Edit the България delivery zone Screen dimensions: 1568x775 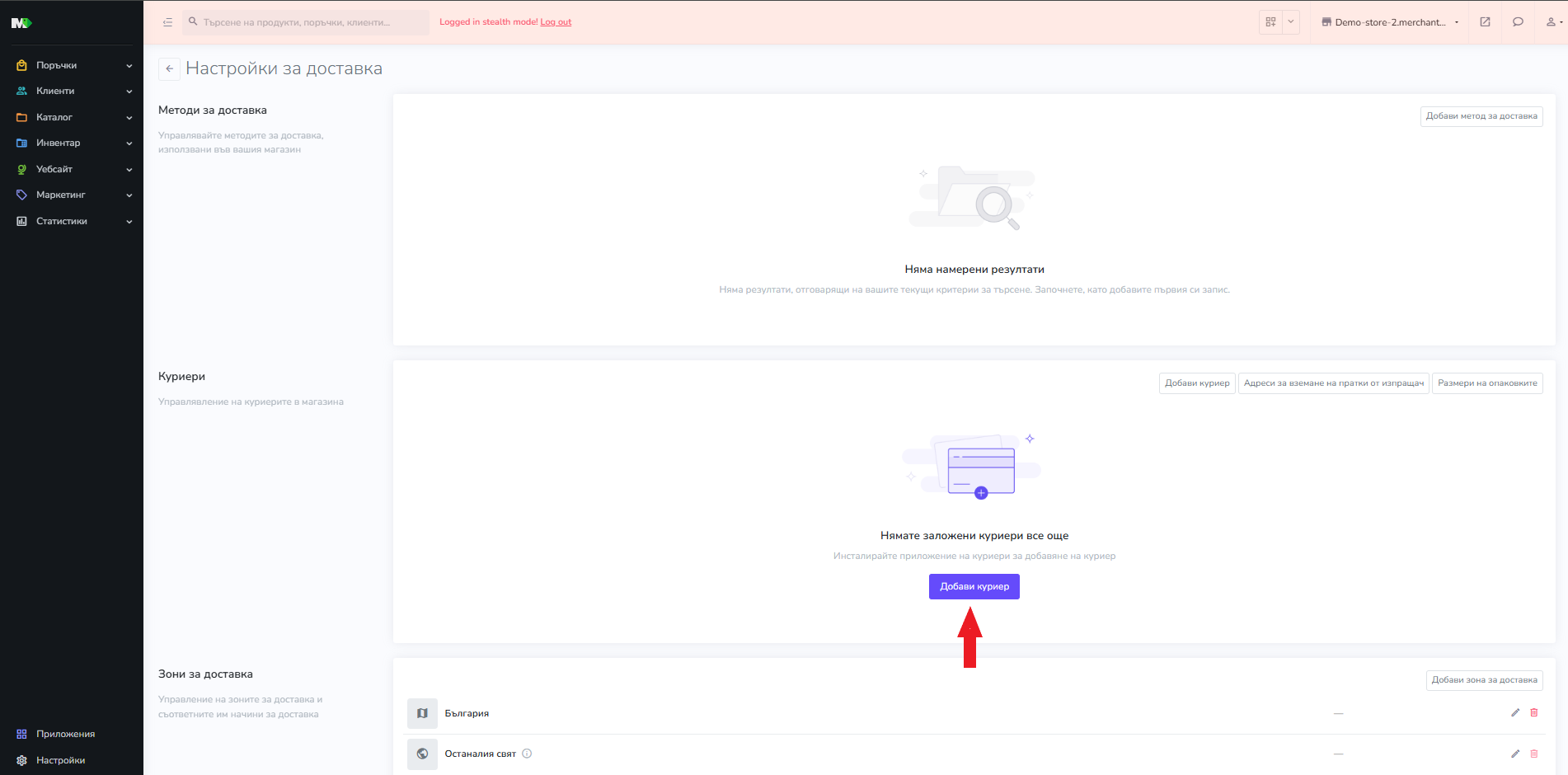[x=1514, y=713]
